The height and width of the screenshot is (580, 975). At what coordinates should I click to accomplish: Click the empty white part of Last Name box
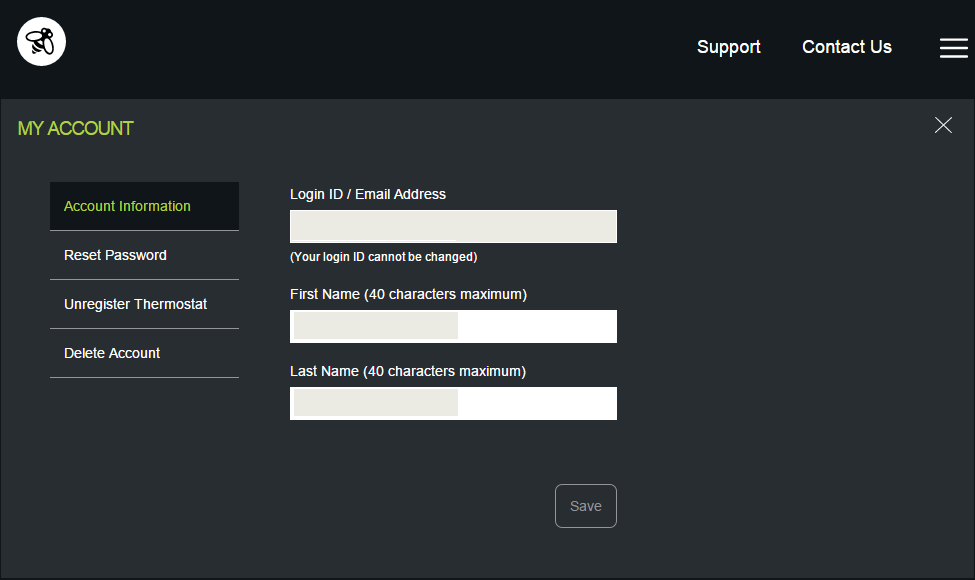click(x=537, y=403)
